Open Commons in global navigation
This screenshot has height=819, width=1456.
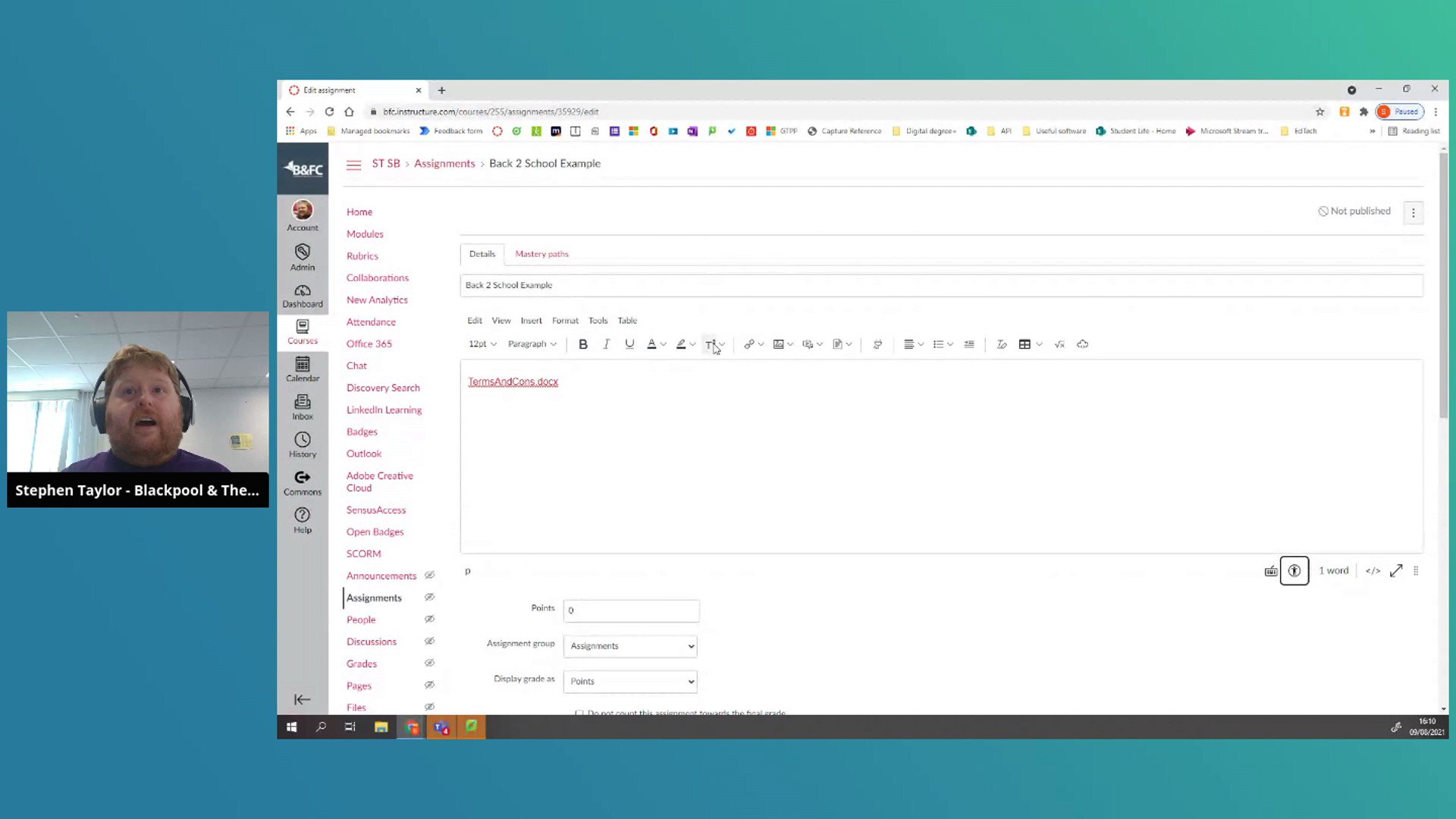pyautogui.click(x=302, y=482)
